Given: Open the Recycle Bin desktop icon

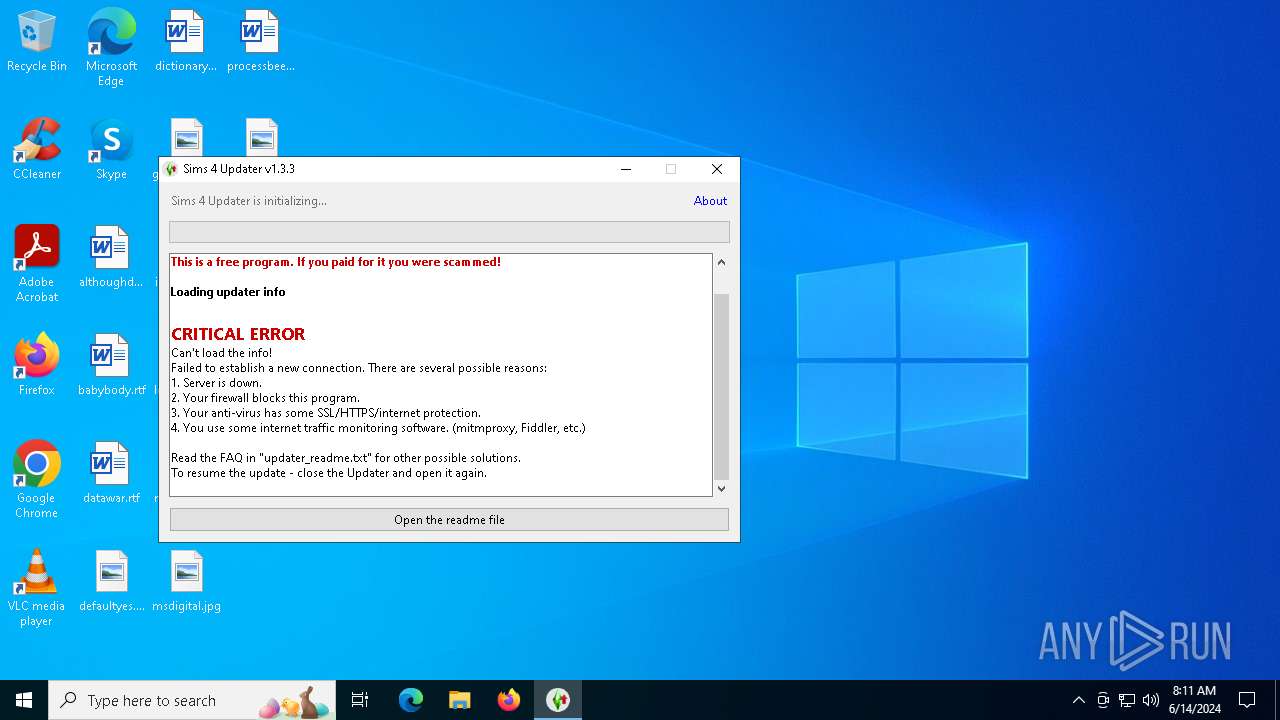Looking at the screenshot, I should 37,42.
